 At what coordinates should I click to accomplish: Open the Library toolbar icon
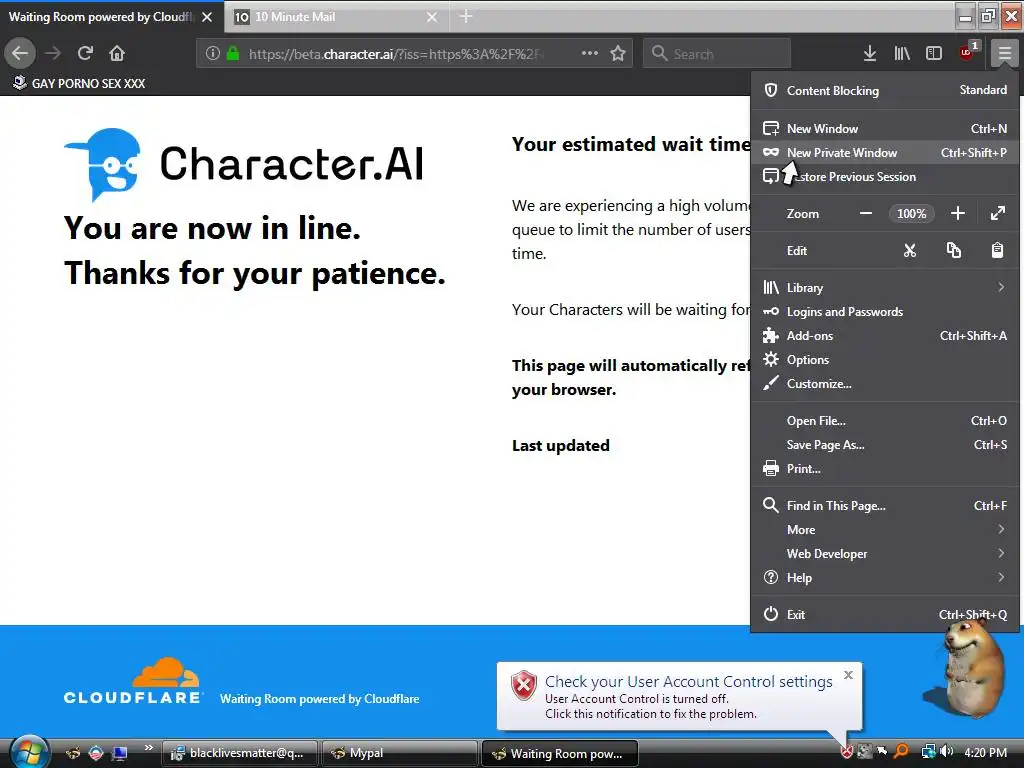[902, 54]
